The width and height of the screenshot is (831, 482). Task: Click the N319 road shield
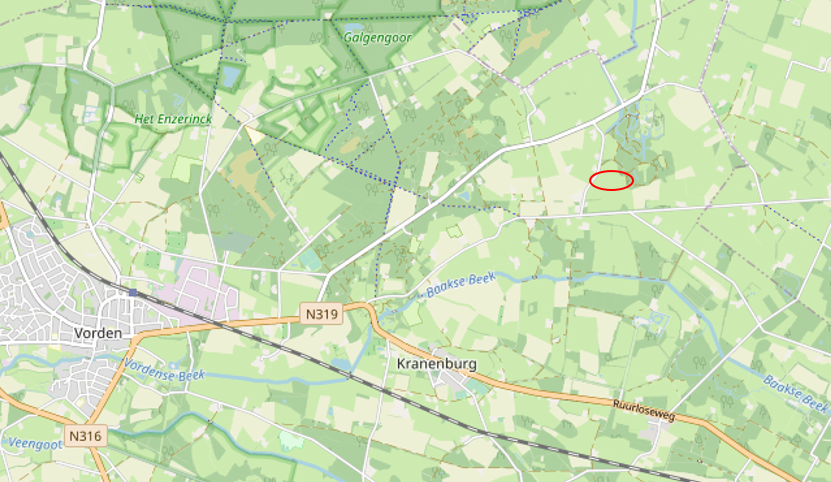click(x=322, y=314)
